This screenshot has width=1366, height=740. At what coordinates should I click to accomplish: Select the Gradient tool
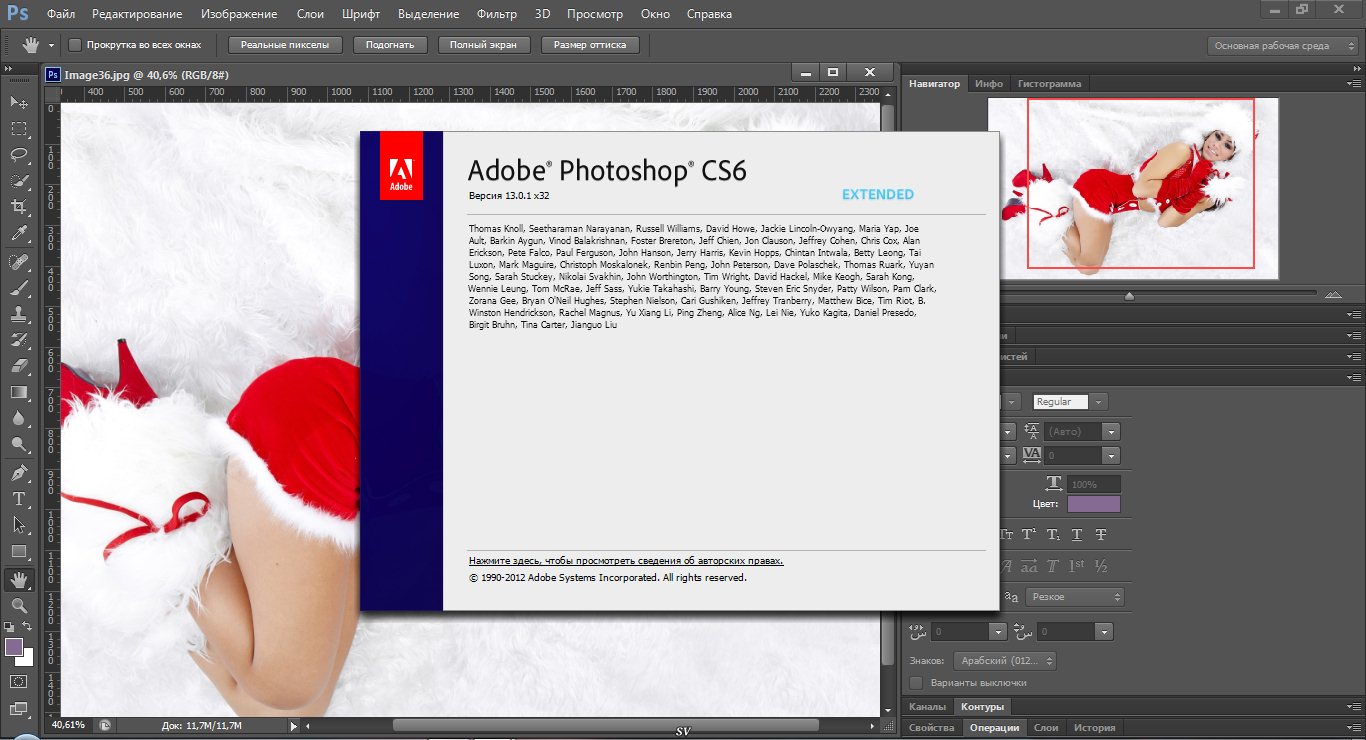tap(19, 392)
